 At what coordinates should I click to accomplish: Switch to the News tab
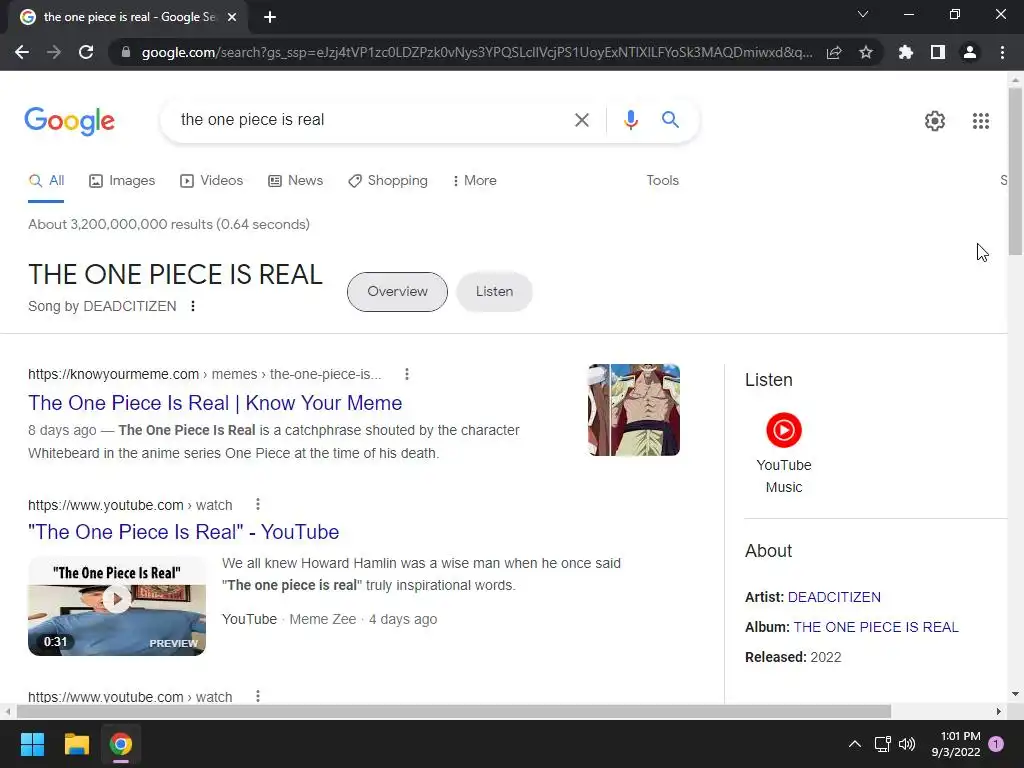tap(296, 181)
